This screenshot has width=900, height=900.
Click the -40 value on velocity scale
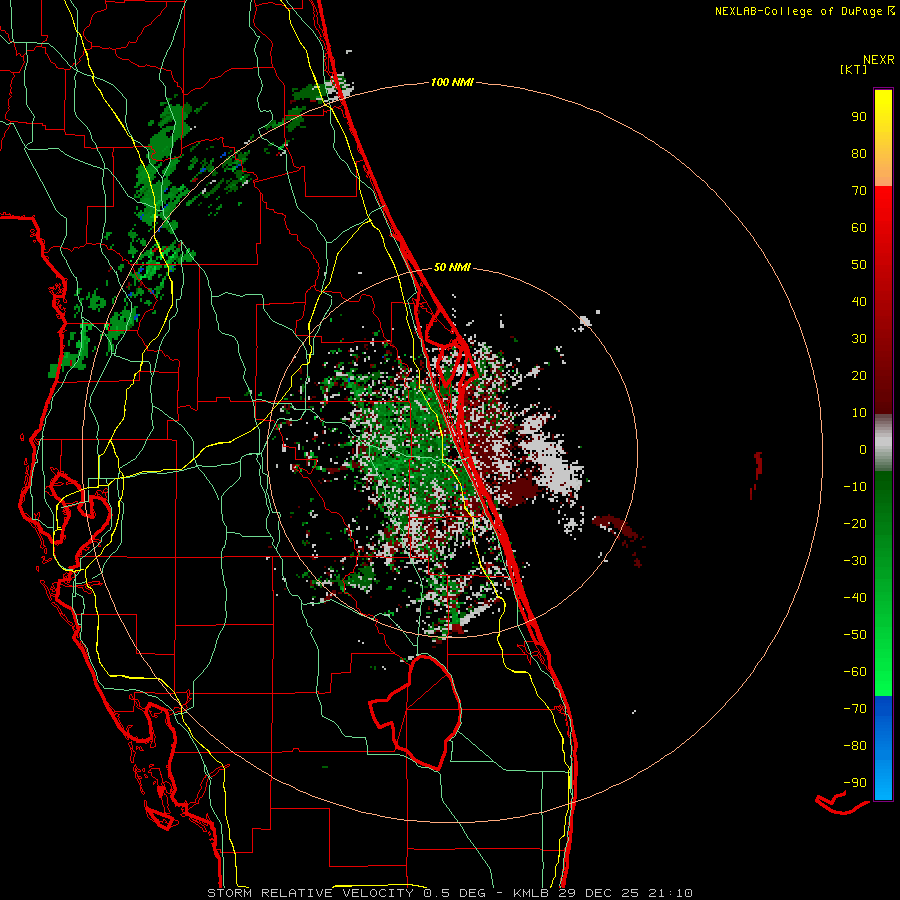coord(855,598)
